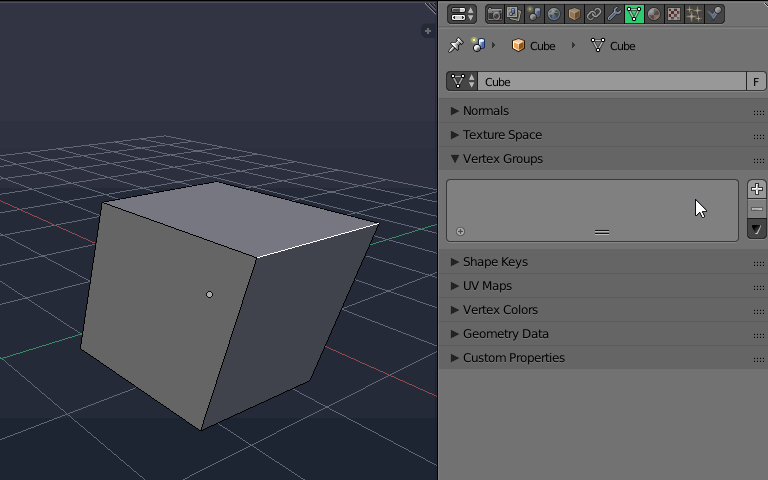768x480 pixels.
Task: Click the viewport corner split widget
Action: point(431,7)
